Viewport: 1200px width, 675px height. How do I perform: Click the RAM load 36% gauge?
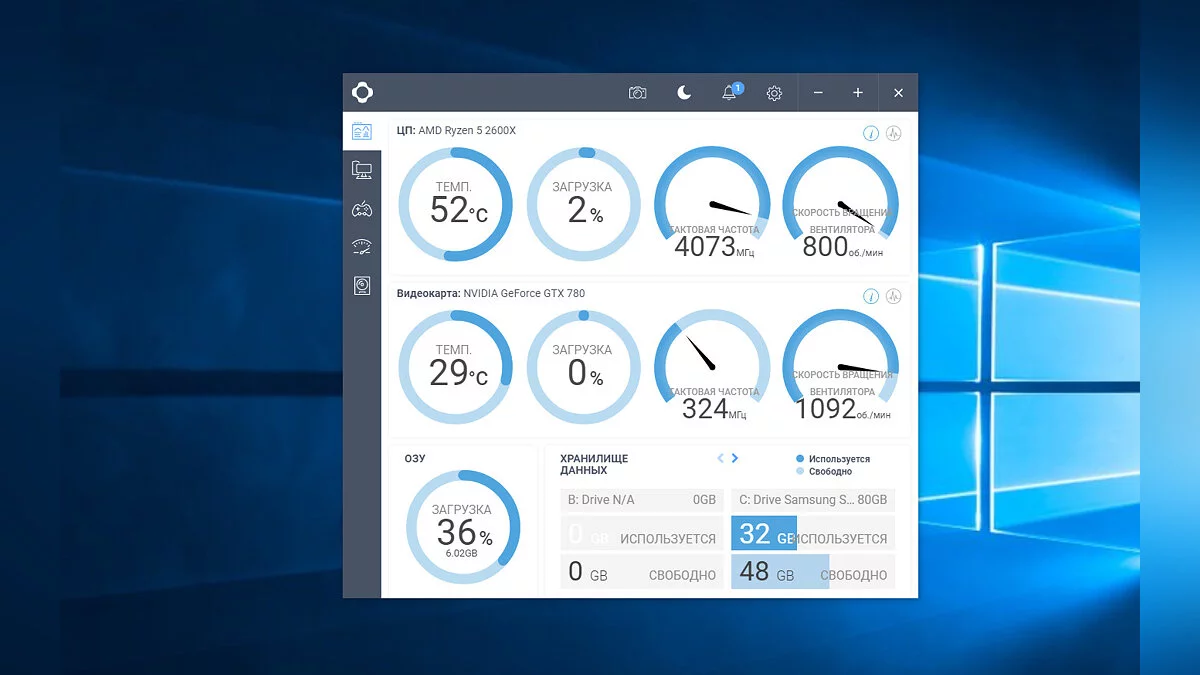point(463,527)
